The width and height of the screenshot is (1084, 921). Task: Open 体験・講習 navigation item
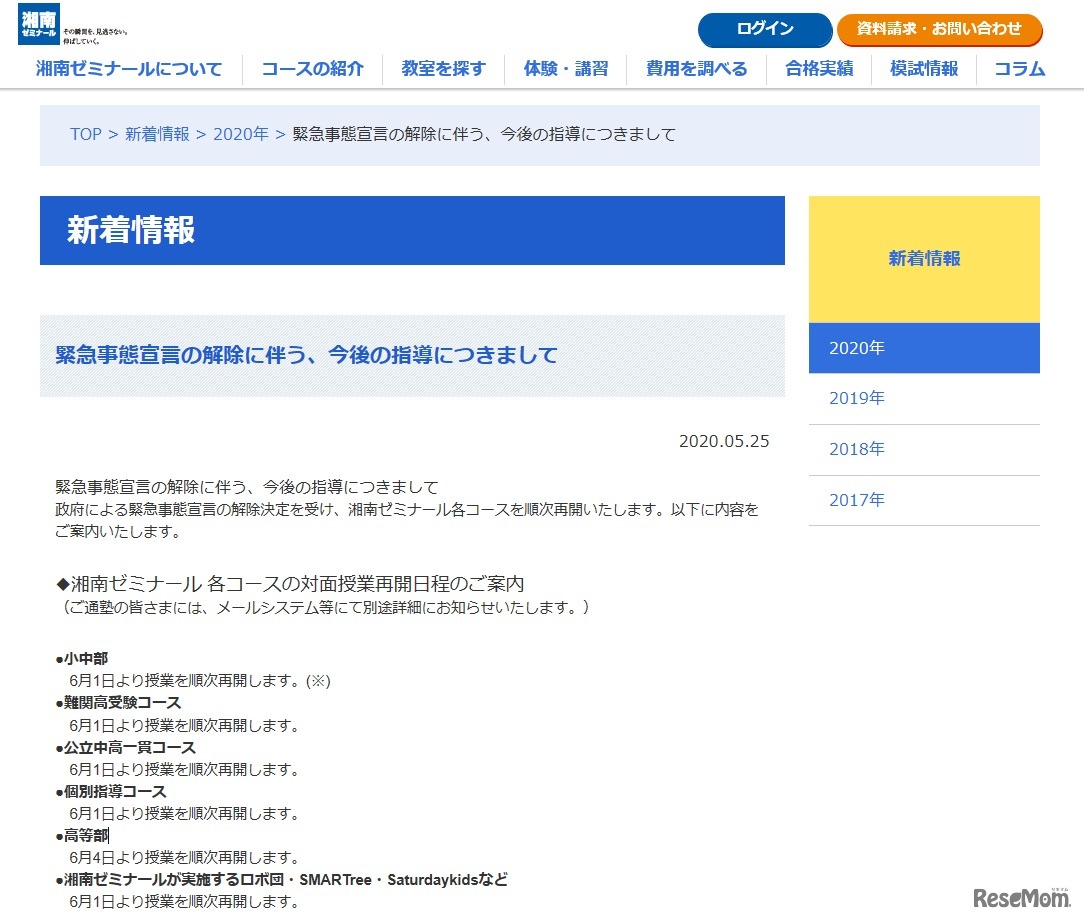(566, 69)
